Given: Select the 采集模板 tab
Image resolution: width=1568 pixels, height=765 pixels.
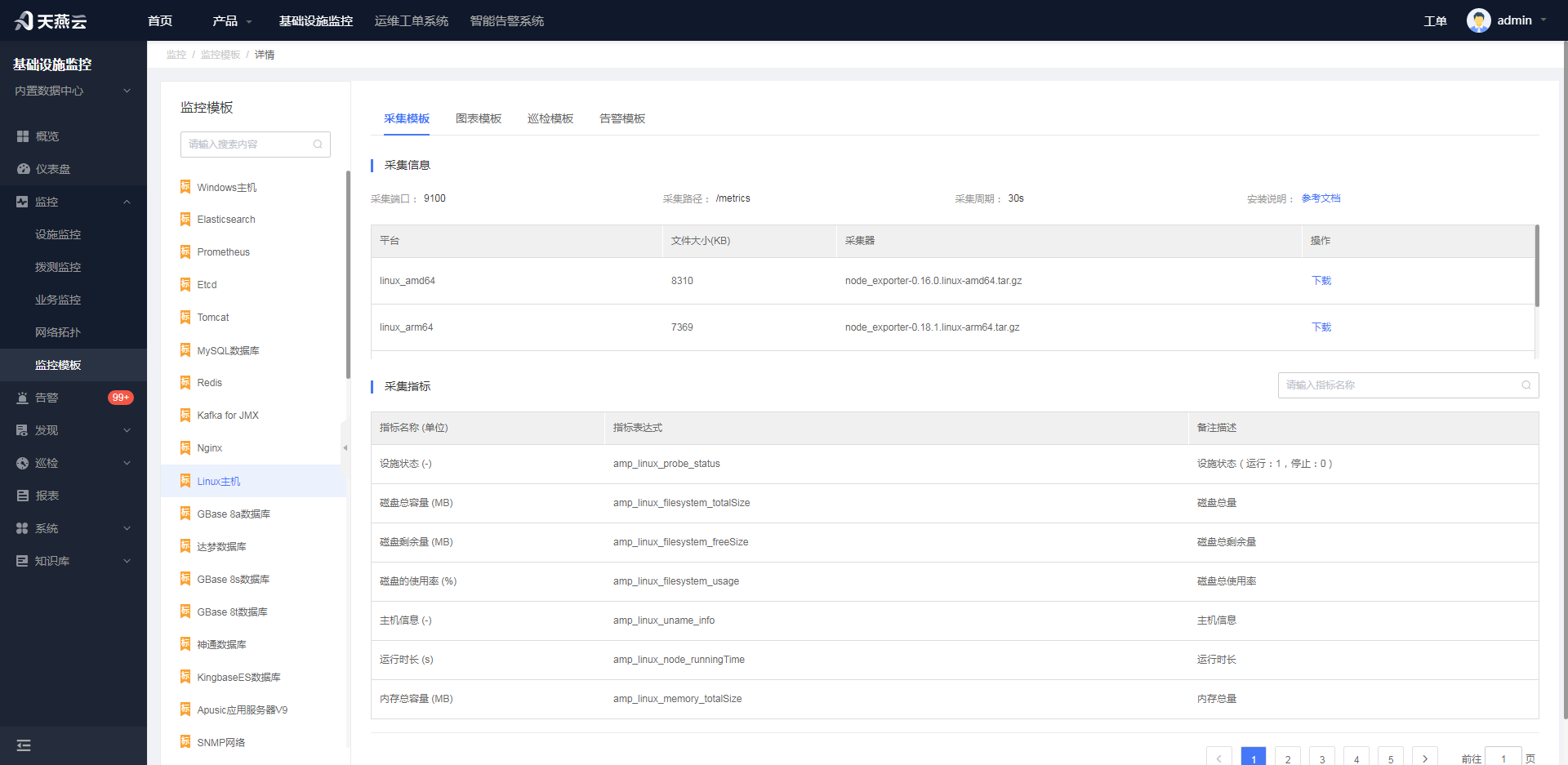Looking at the screenshot, I should [x=407, y=119].
